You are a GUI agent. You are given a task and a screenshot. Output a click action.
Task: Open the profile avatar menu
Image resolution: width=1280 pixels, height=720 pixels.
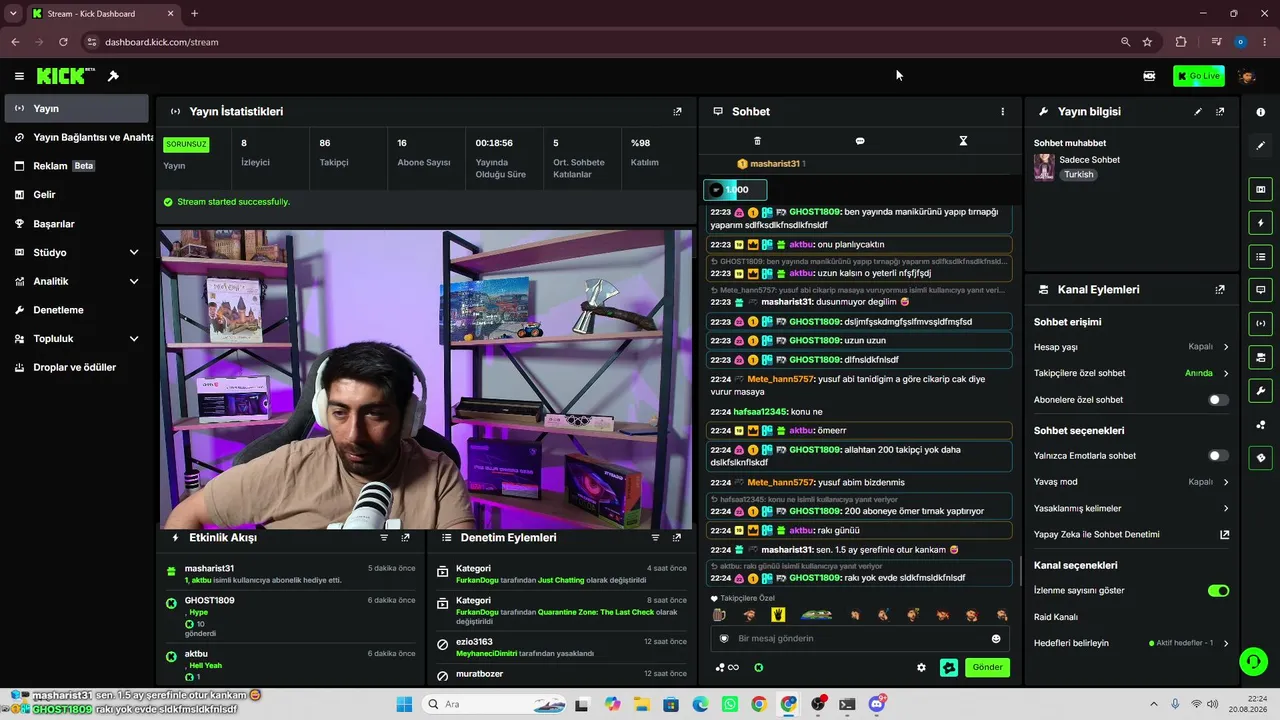(1246, 76)
